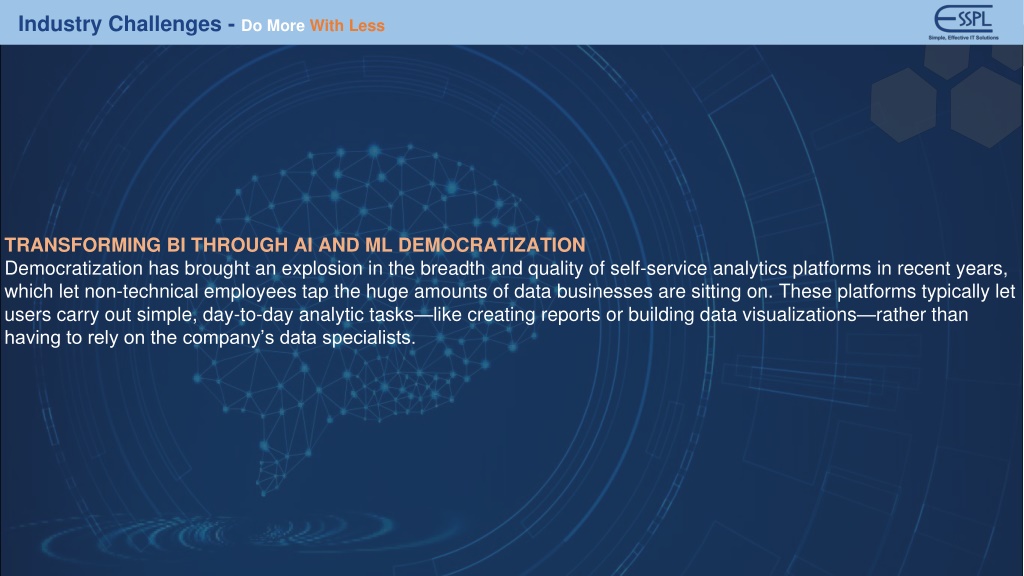The height and width of the screenshot is (576, 1024).
Task: Click the orange 'With Less' text
Action: pos(347,25)
